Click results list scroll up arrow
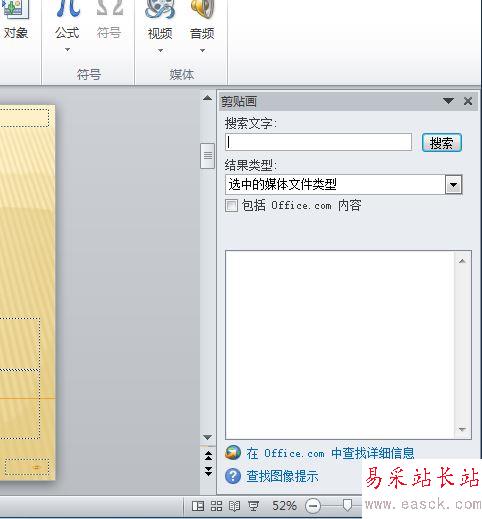Screen dimensions: 482x519 pyautogui.click(x=462, y=261)
